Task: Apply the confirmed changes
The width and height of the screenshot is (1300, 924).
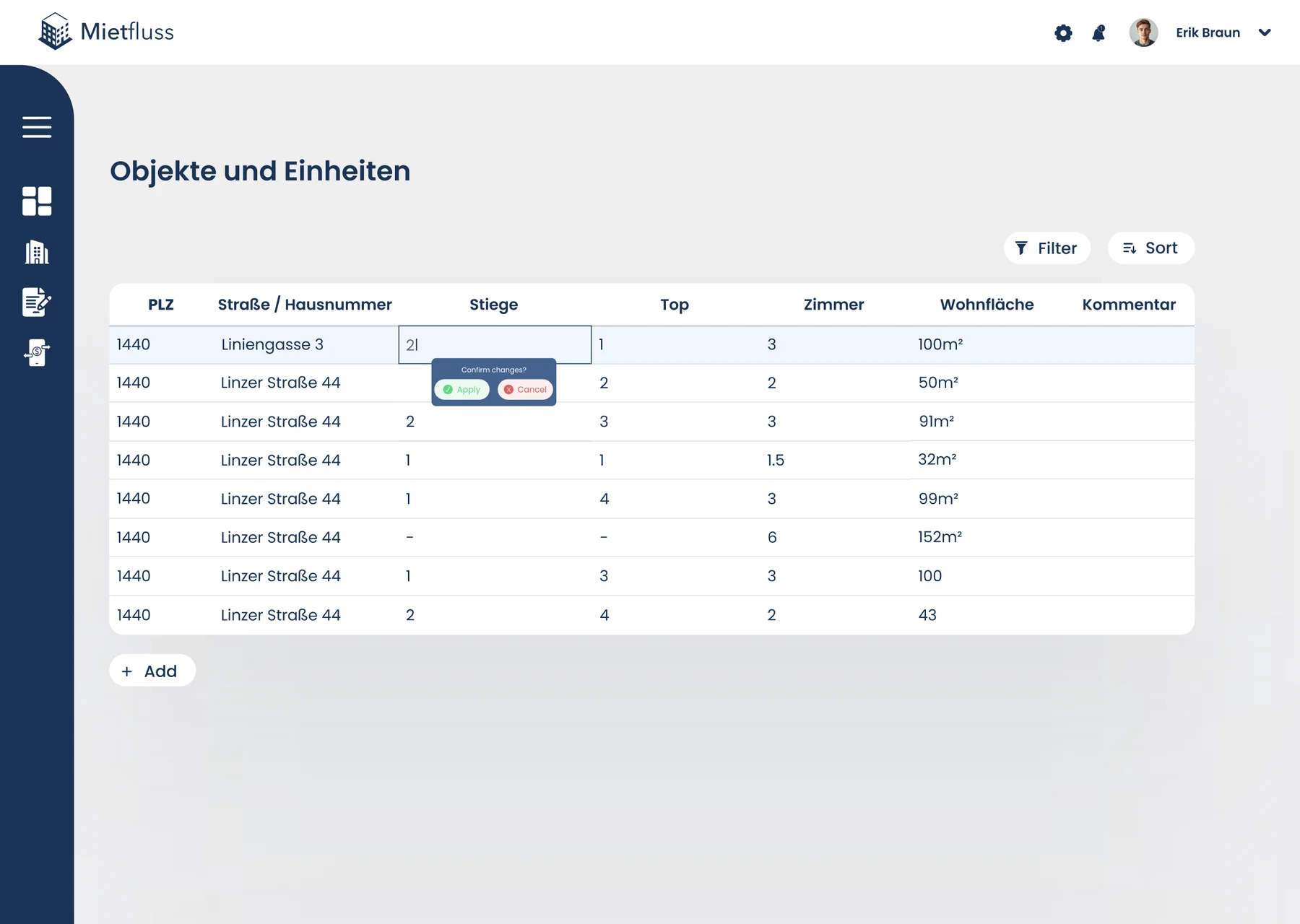Action: point(461,390)
